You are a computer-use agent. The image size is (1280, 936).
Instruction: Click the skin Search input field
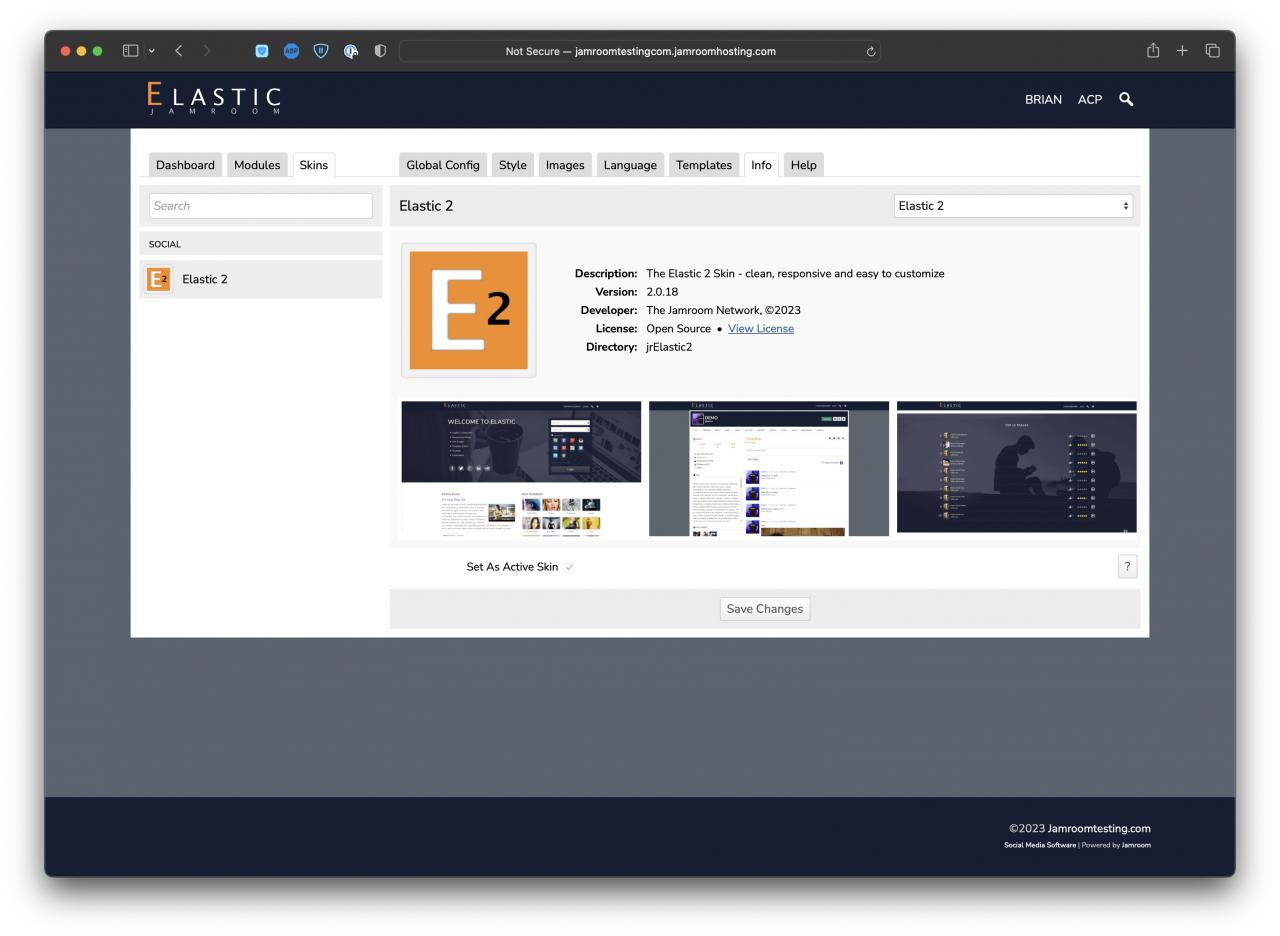pos(260,206)
